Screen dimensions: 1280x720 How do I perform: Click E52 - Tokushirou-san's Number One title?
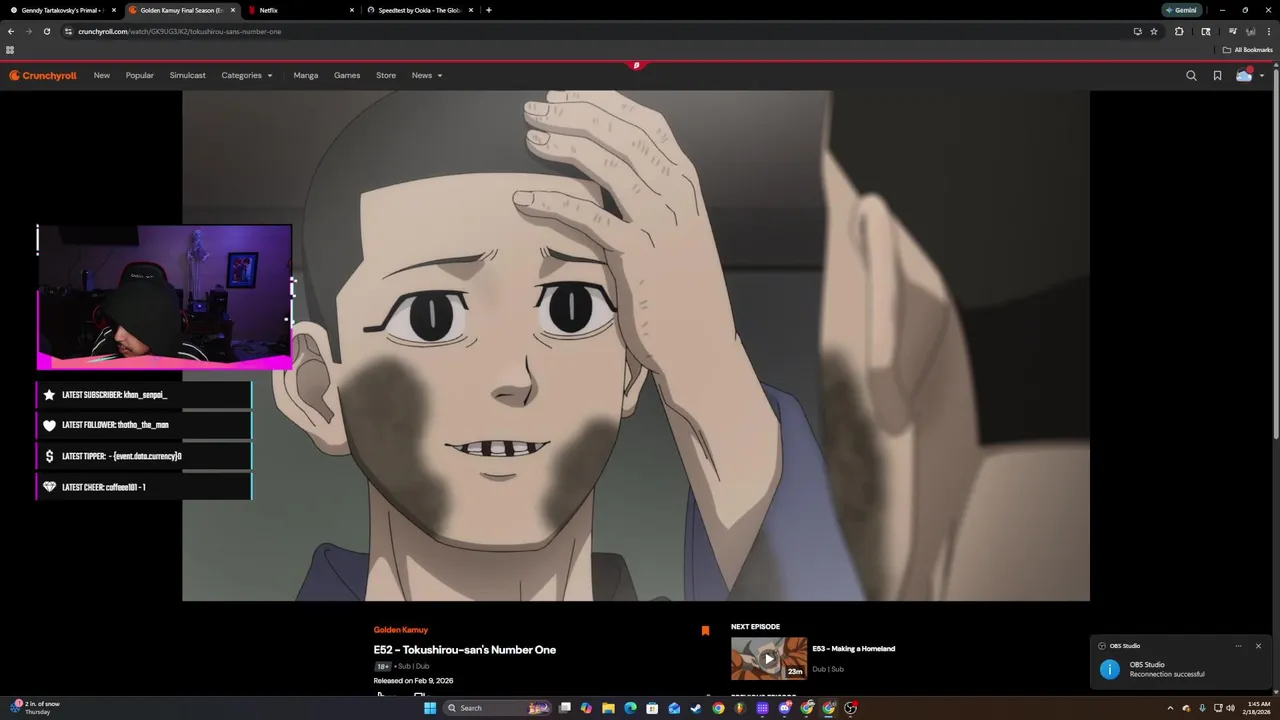click(x=465, y=650)
